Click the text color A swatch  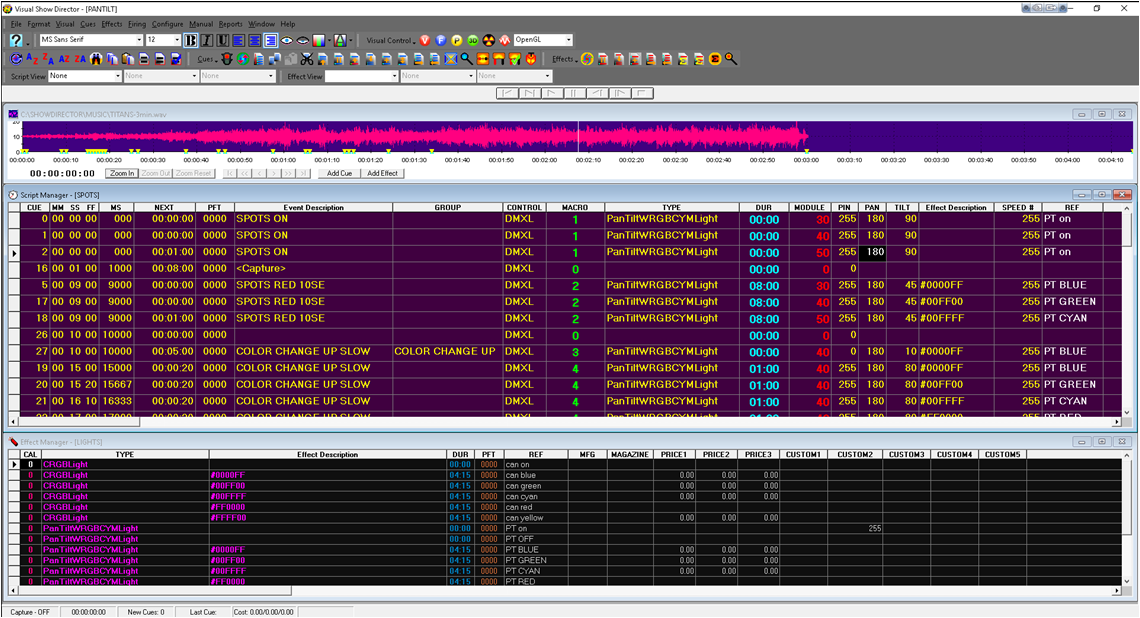click(x=340, y=41)
